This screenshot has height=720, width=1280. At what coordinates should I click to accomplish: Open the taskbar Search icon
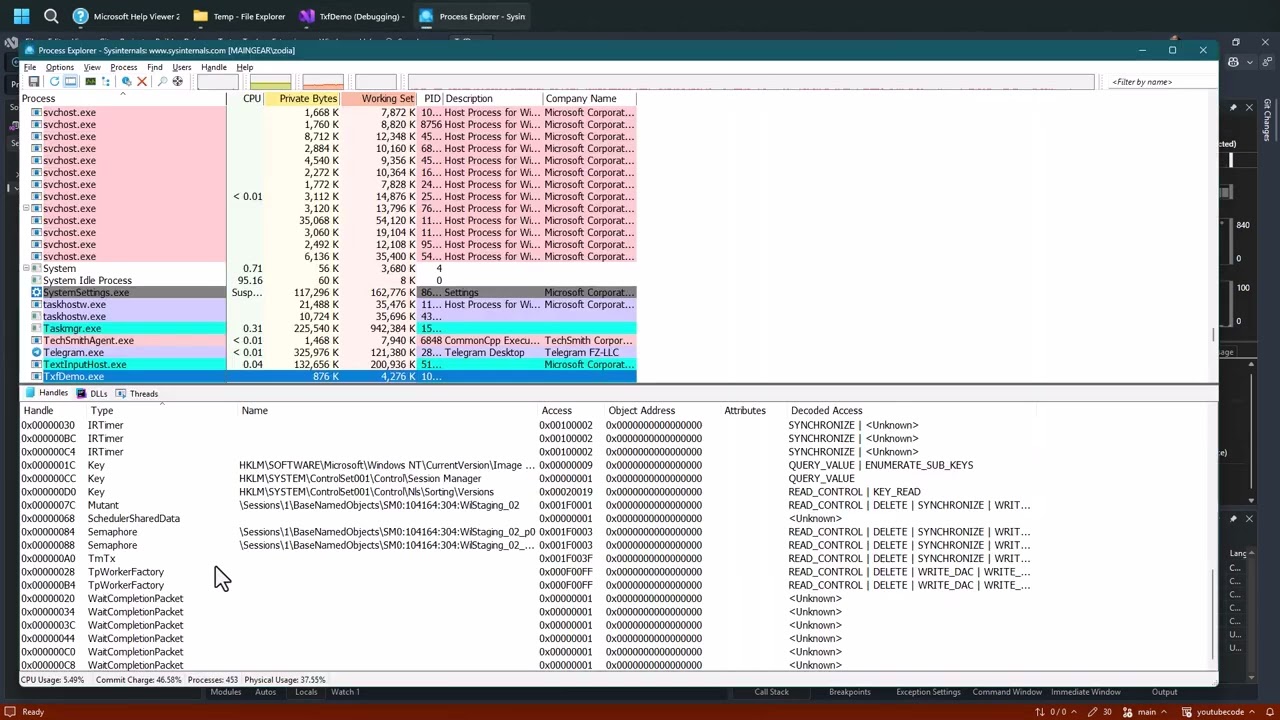pyautogui.click(x=51, y=16)
